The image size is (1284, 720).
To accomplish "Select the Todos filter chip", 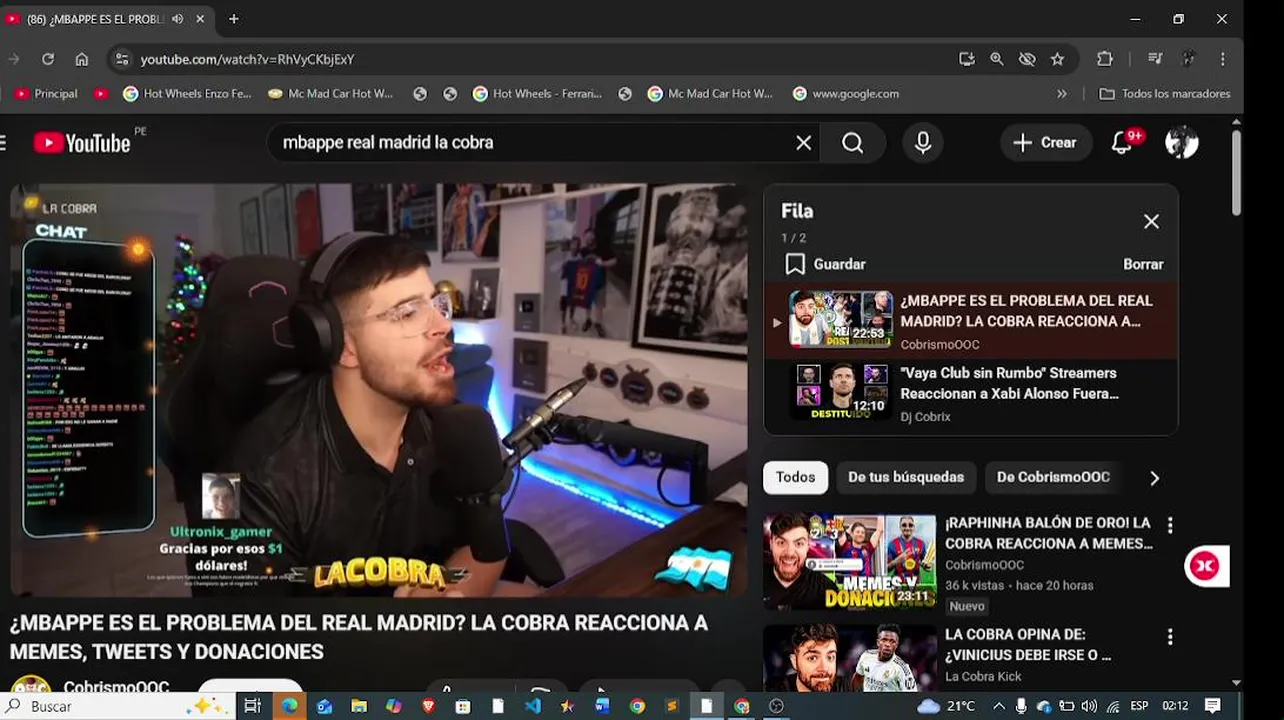I will click(796, 477).
